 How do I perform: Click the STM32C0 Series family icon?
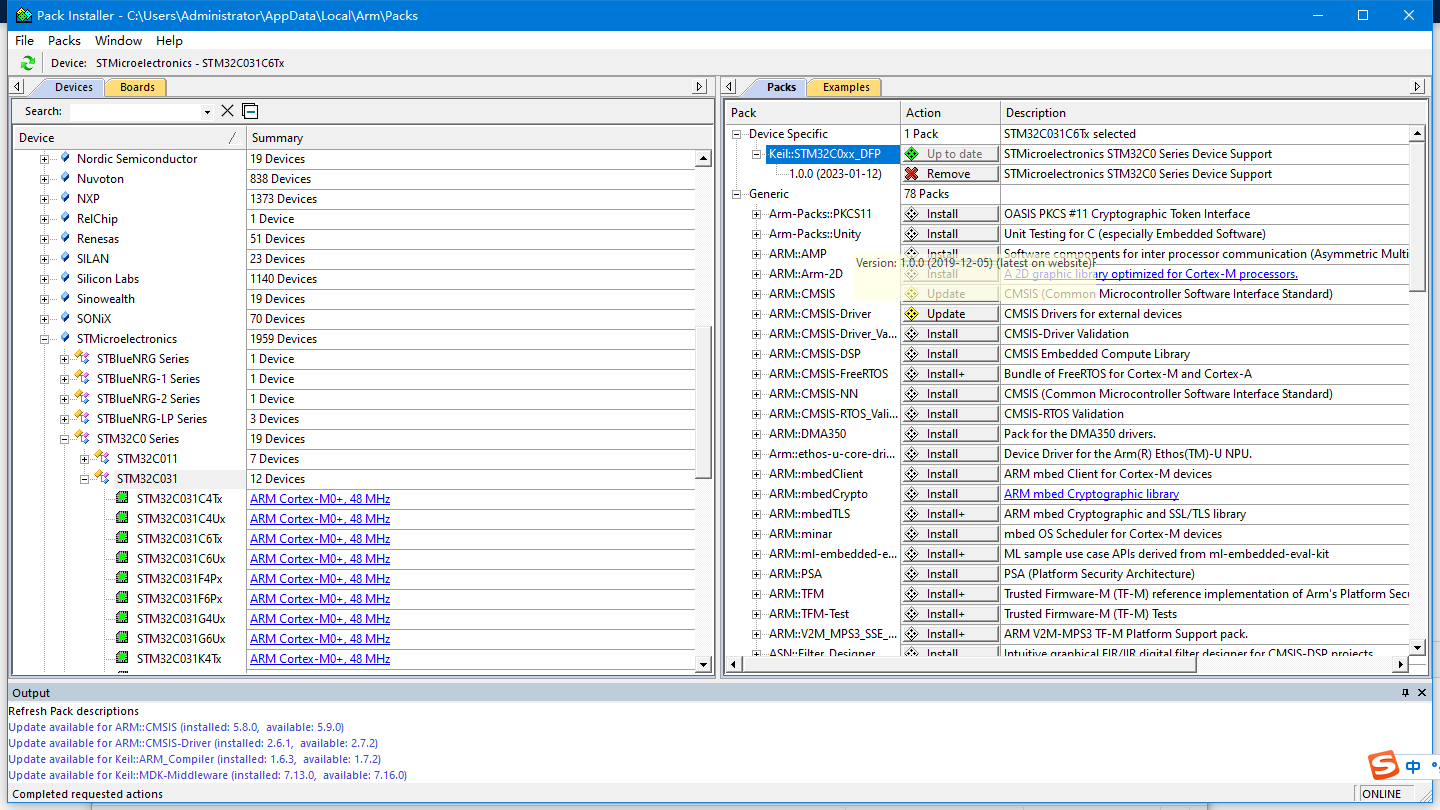point(83,438)
